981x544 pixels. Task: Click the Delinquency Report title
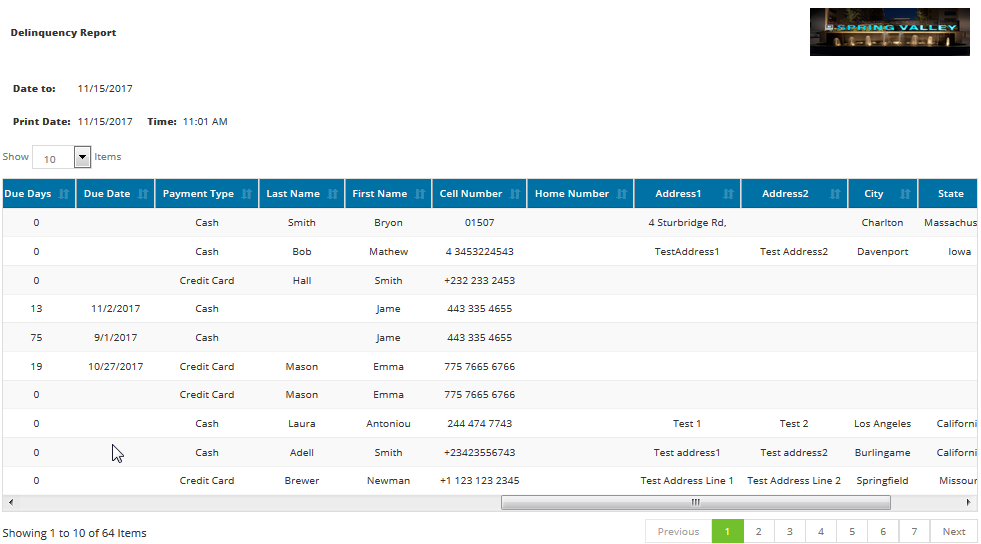63,33
